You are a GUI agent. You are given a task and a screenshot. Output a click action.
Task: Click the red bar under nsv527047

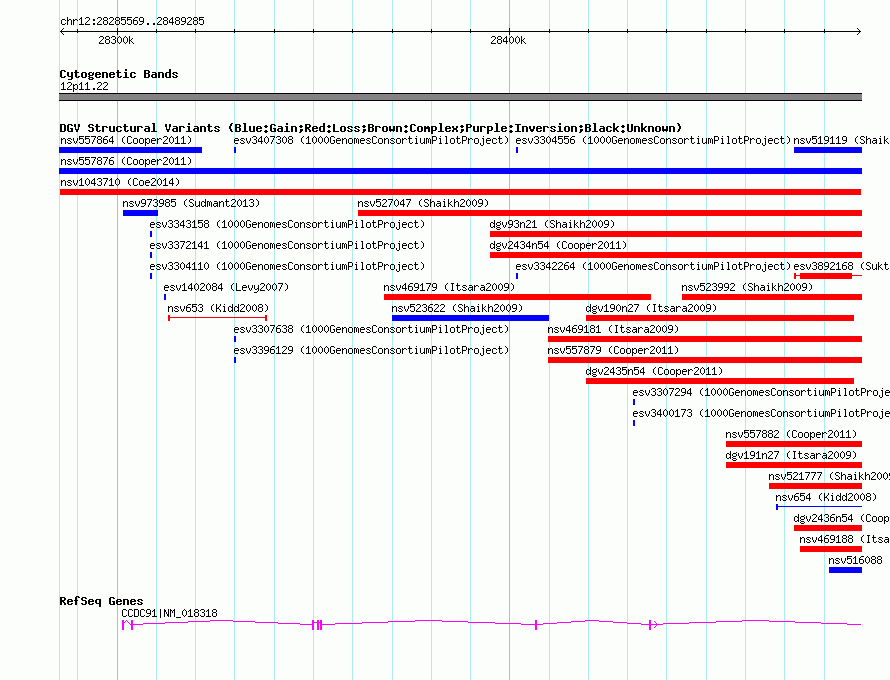pyautogui.click(x=610, y=213)
